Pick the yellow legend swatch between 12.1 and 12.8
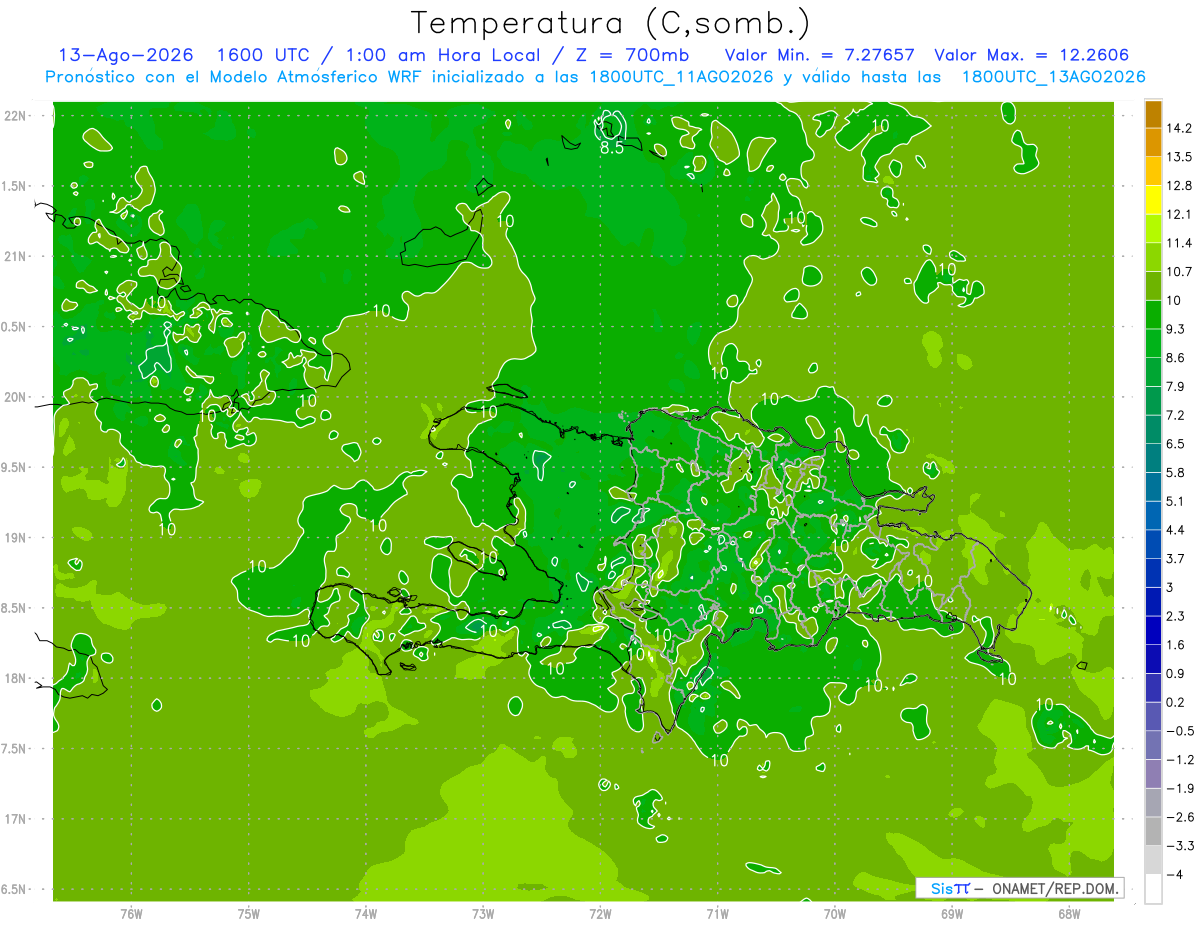 click(1153, 200)
